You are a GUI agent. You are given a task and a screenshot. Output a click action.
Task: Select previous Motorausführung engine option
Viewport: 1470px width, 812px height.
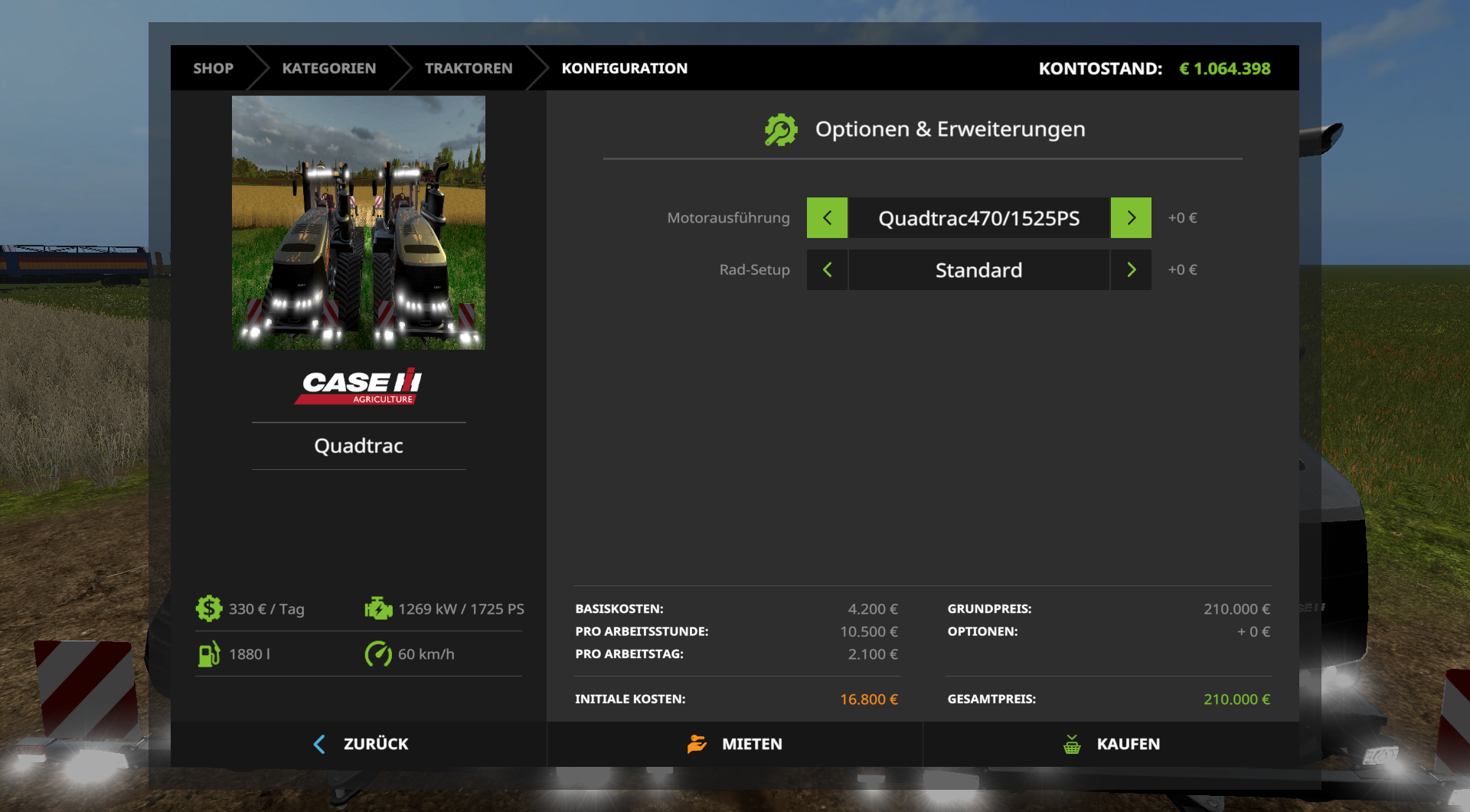[827, 218]
